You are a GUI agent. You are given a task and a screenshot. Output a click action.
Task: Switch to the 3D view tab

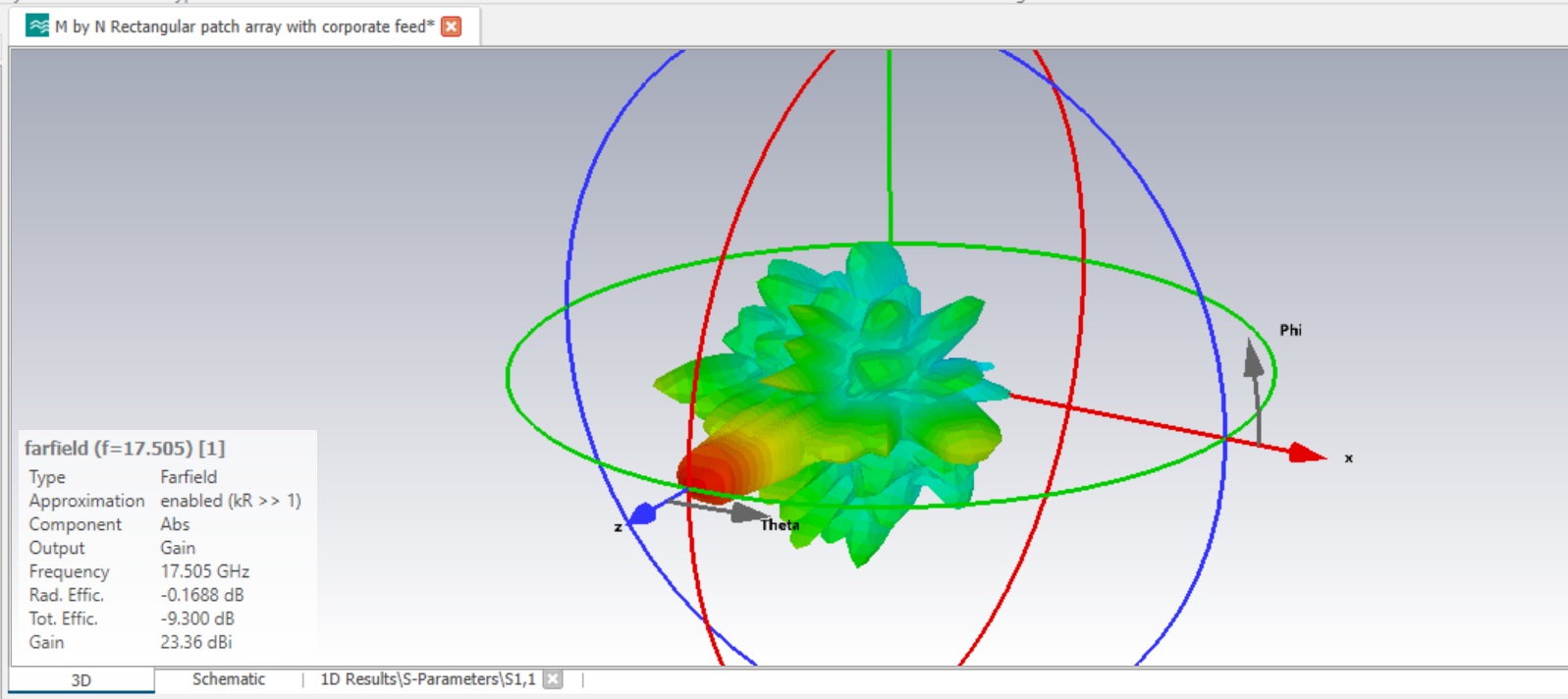click(81, 680)
